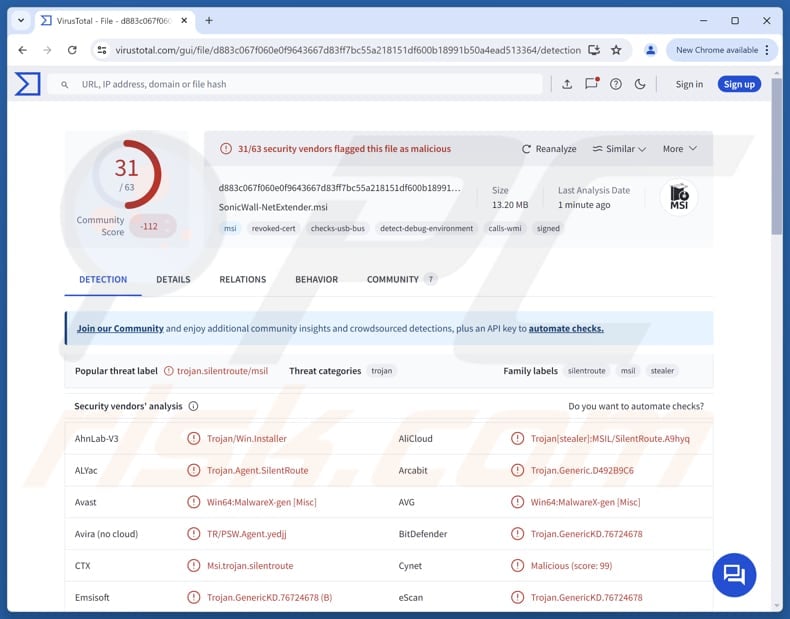
Task: Click the New Chrome available button
Action: point(716,50)
